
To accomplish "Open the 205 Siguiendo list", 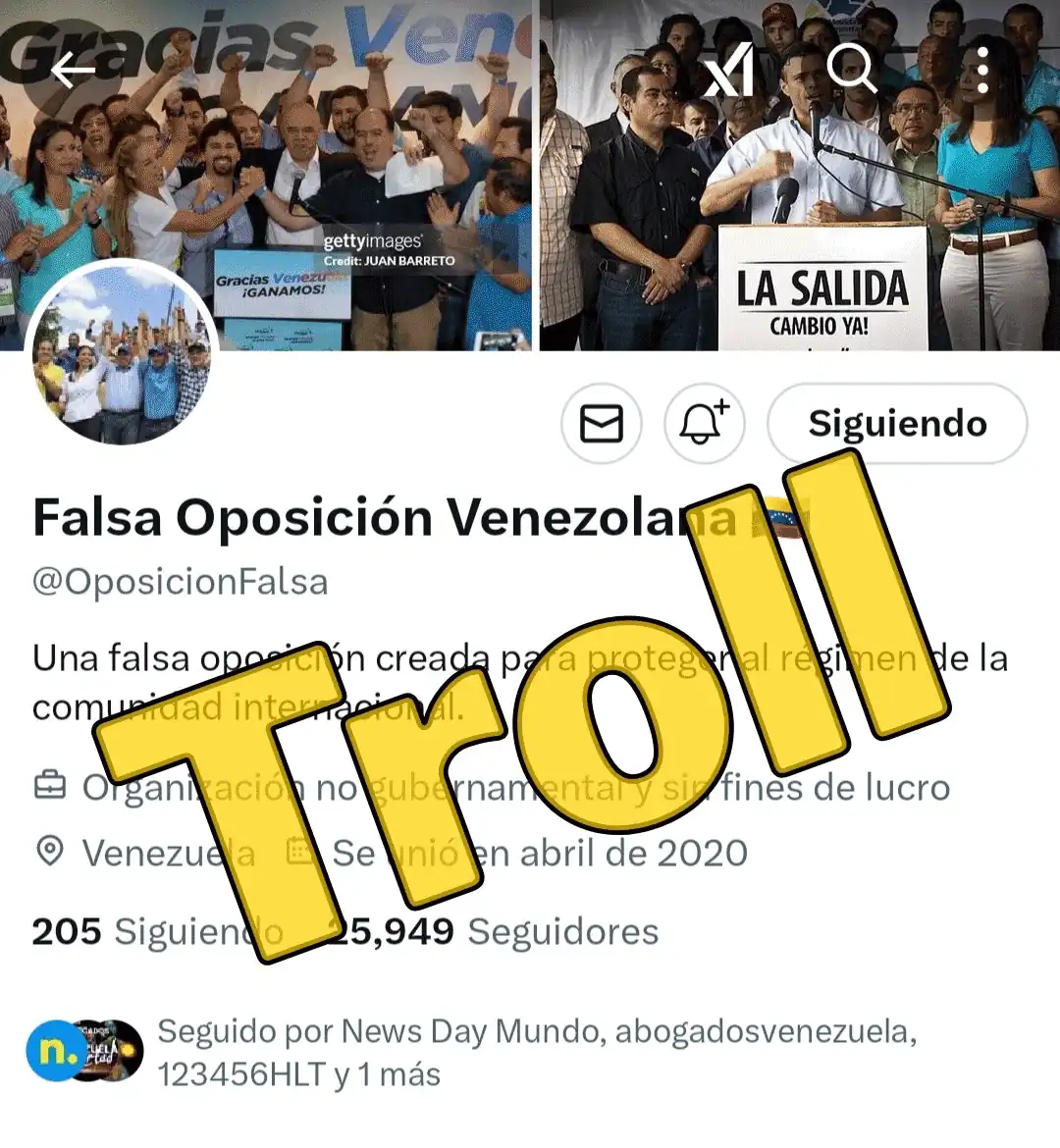I will coord(157,931).
